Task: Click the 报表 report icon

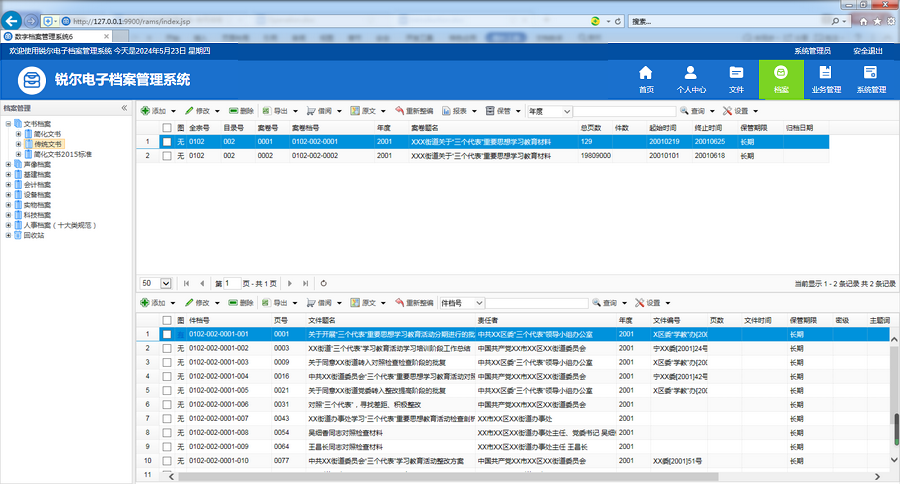Action: (x=446, y=111)
